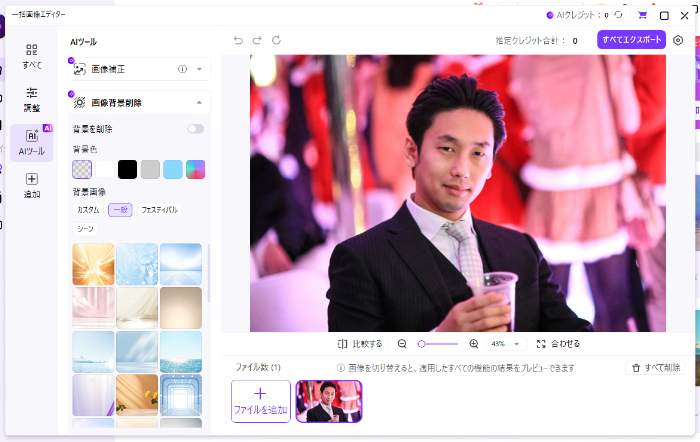
Task: Expand the 画像補正 section
Action: tap(199, 69)
